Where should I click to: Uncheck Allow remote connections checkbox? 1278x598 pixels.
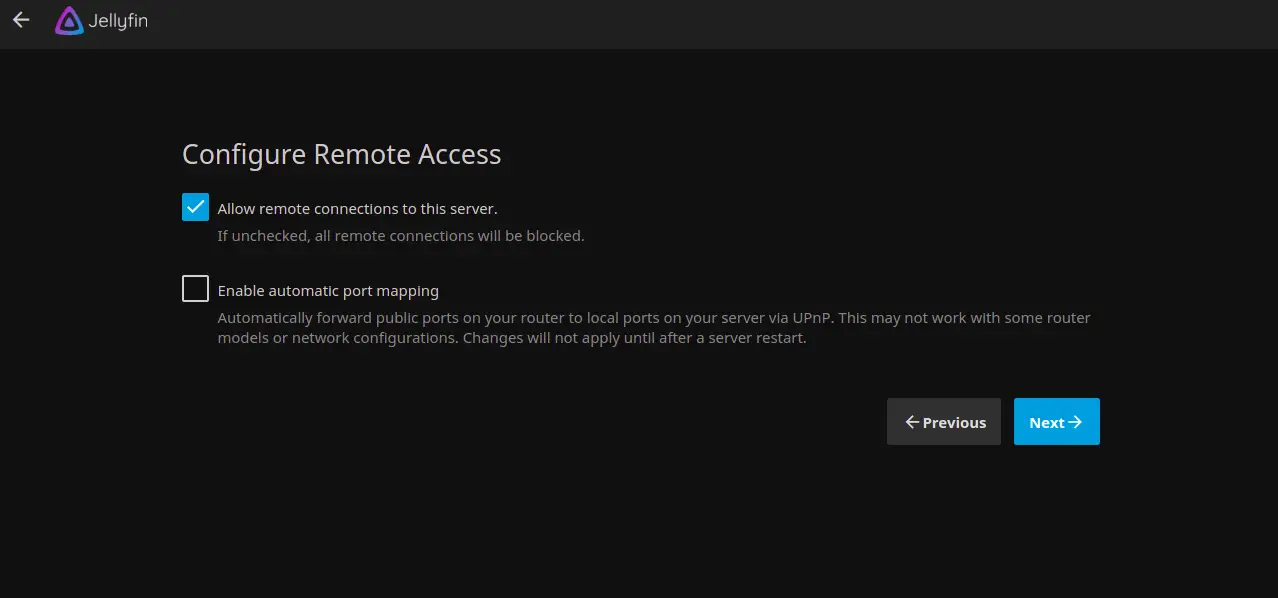[x=195, y=207]
